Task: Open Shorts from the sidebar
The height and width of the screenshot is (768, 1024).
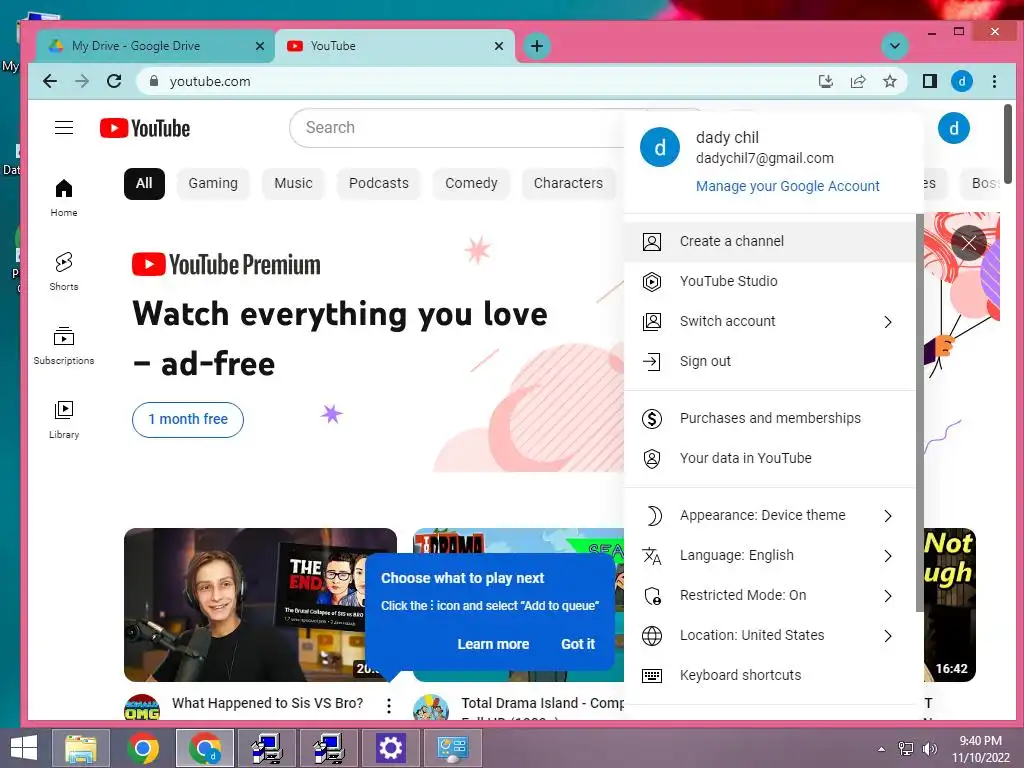Action: click(x=64, y=272)
